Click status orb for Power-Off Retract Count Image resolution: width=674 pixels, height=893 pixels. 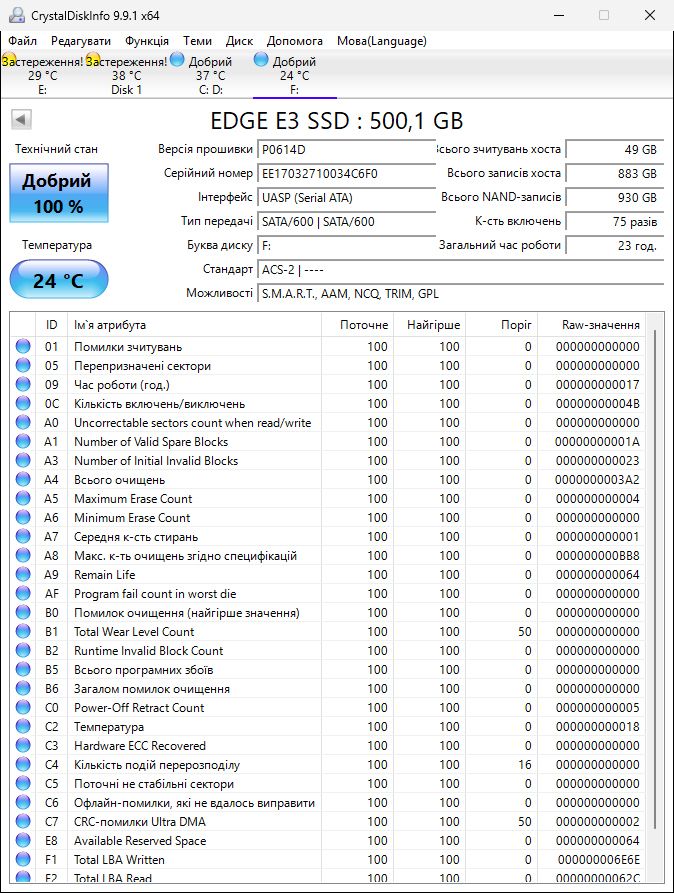pos(23,707)
